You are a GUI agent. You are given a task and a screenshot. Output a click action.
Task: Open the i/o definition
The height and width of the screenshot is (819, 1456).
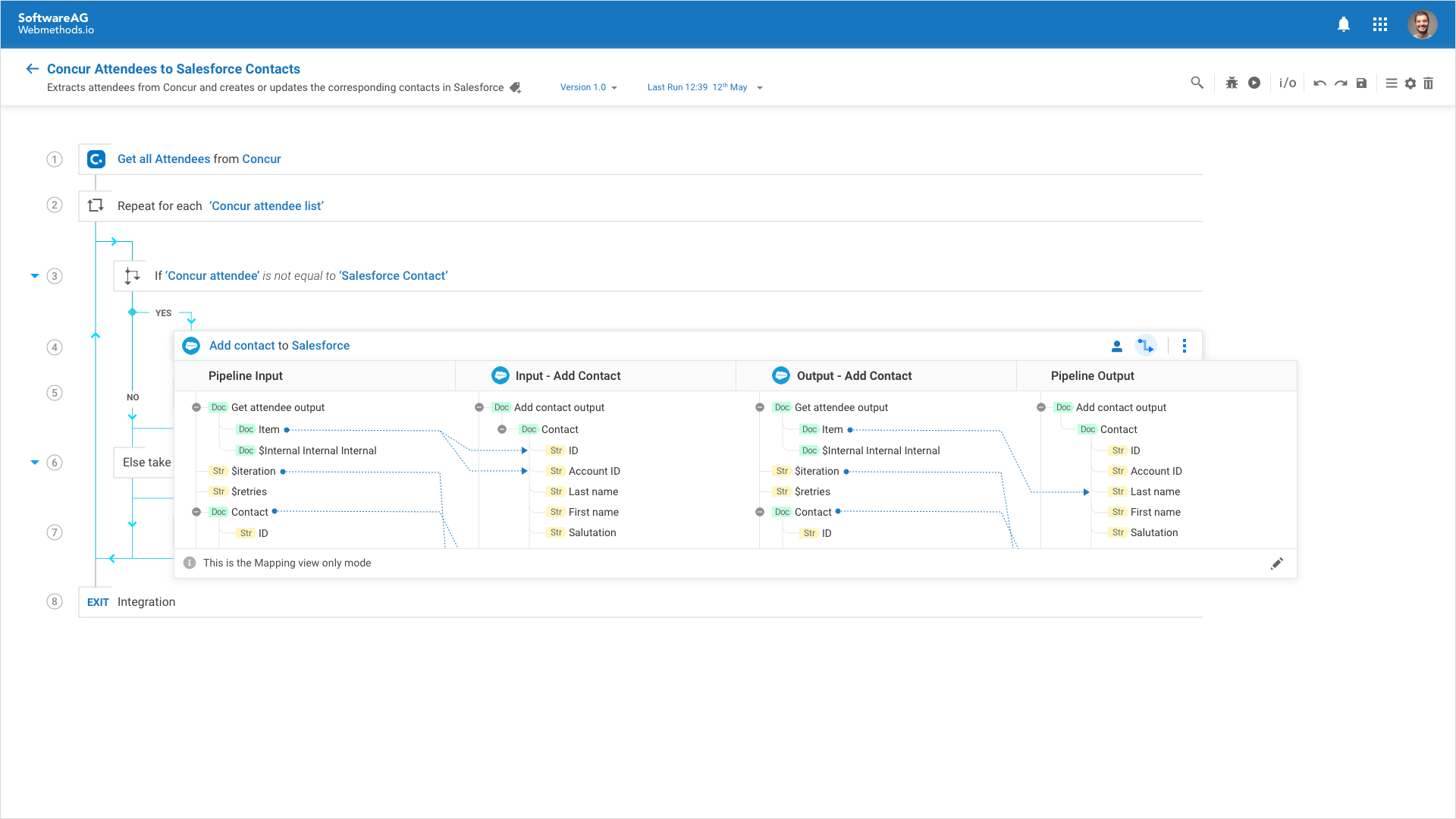coord(1288,83)
